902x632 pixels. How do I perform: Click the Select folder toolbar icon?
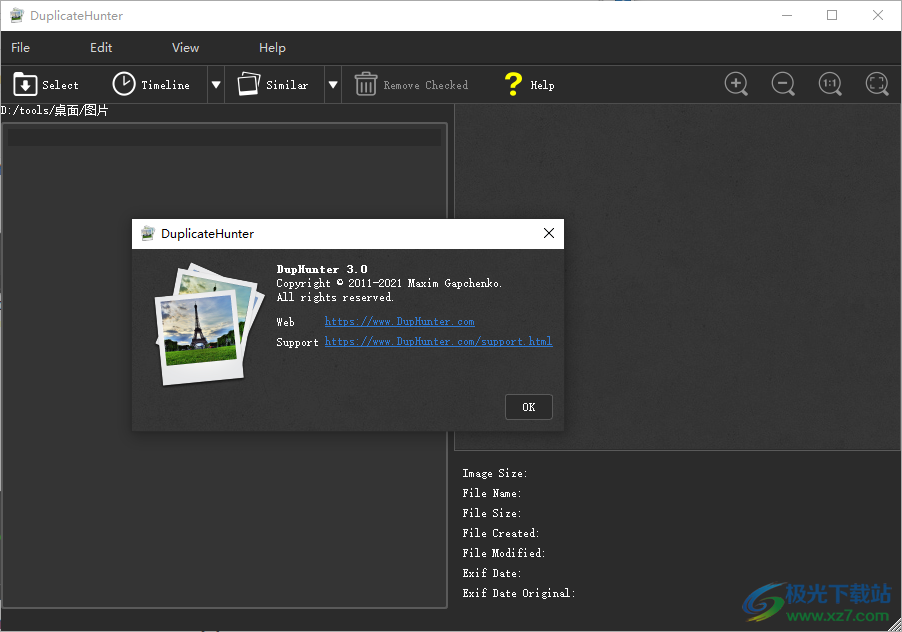25,85
